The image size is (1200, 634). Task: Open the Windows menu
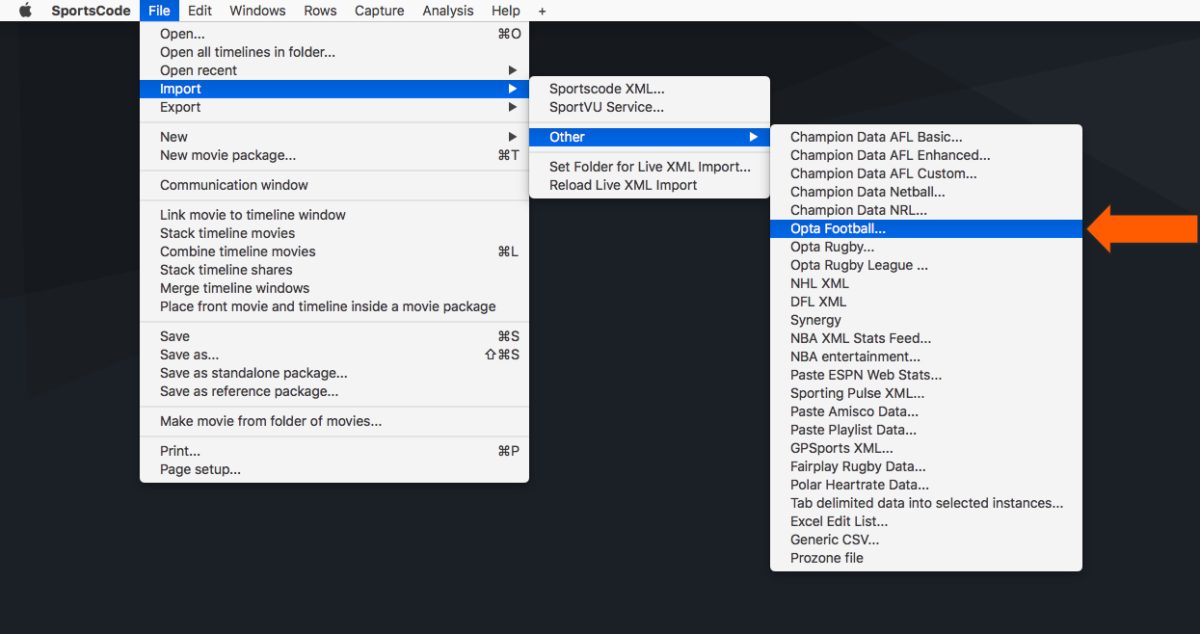[x=257, y=11]
